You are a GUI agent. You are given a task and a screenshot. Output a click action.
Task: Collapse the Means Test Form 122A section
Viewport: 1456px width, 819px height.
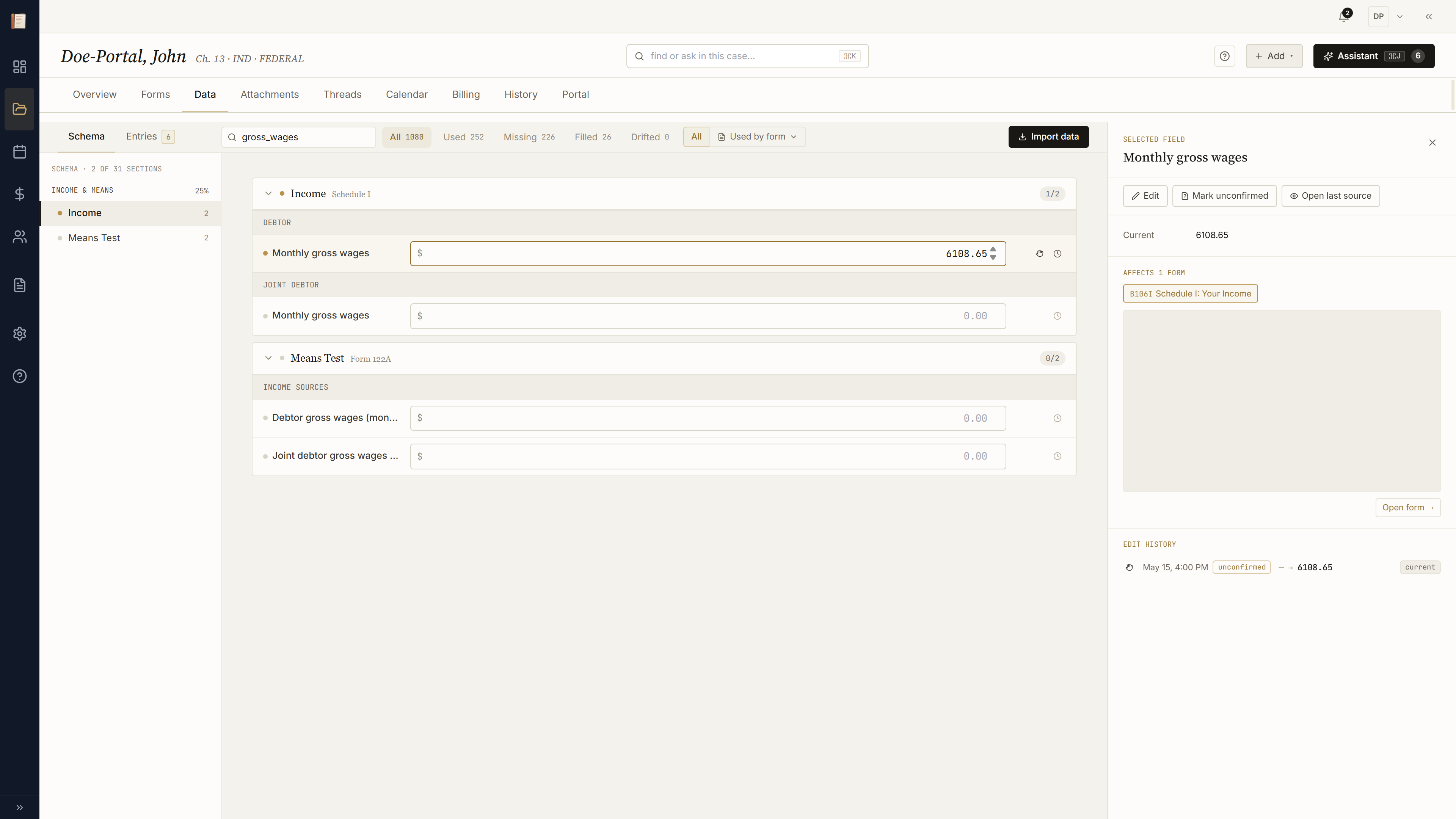pyautogui.click(x=268, y=358)
